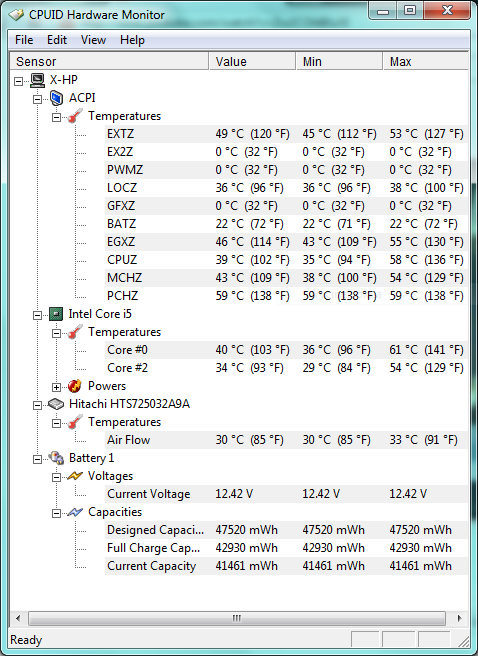Select the EX2Z sensor row

pyautogui.click(x=286, y=152)
